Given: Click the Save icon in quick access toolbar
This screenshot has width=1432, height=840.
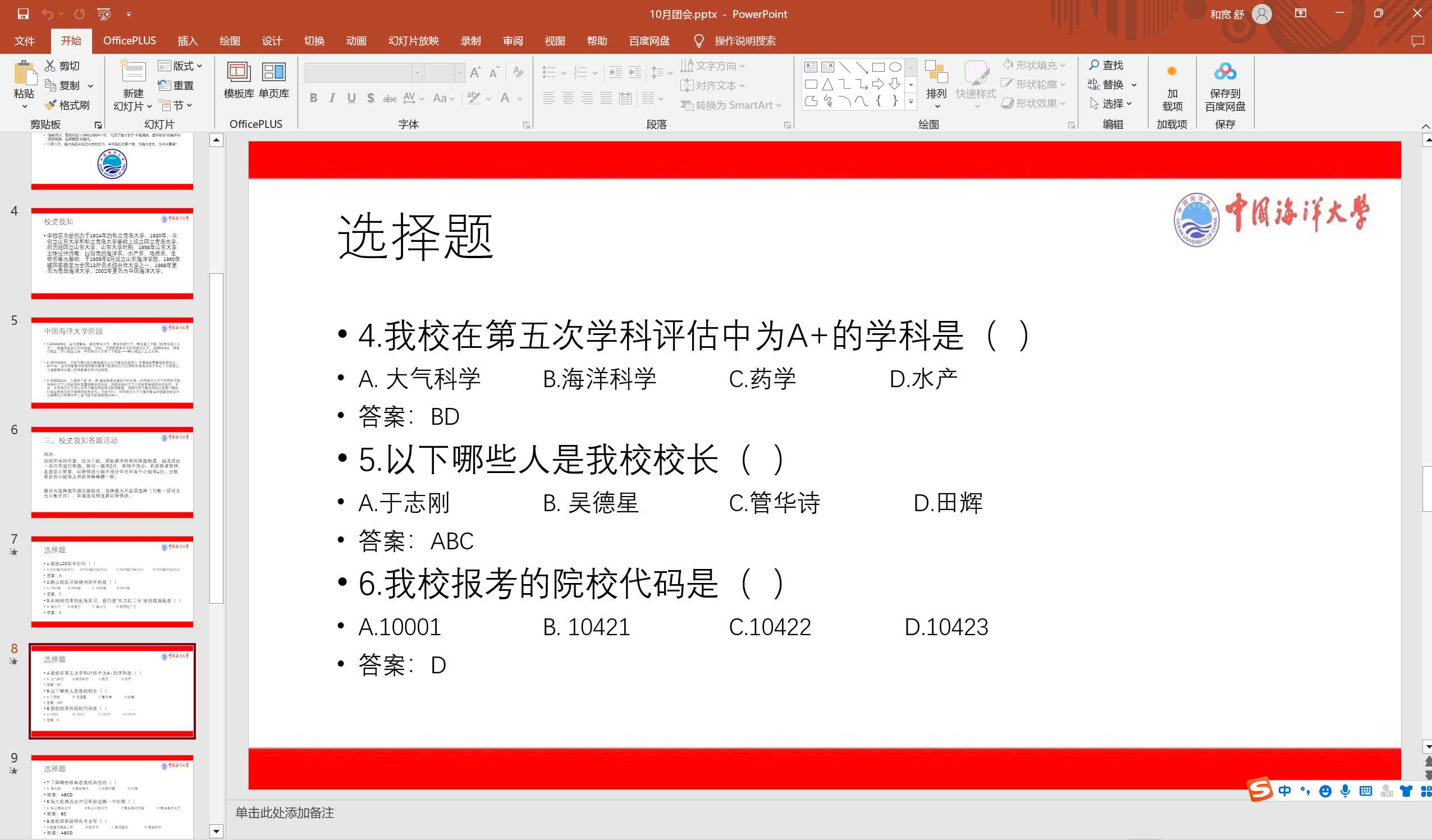Looking at the screenshot, I should pos(22,13).
